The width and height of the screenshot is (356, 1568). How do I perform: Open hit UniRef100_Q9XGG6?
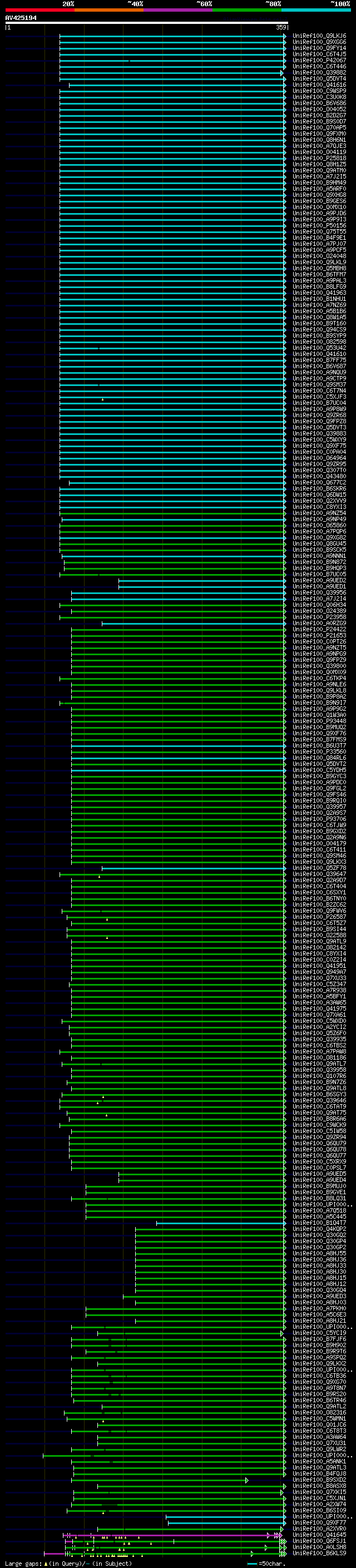coord(319,42)
